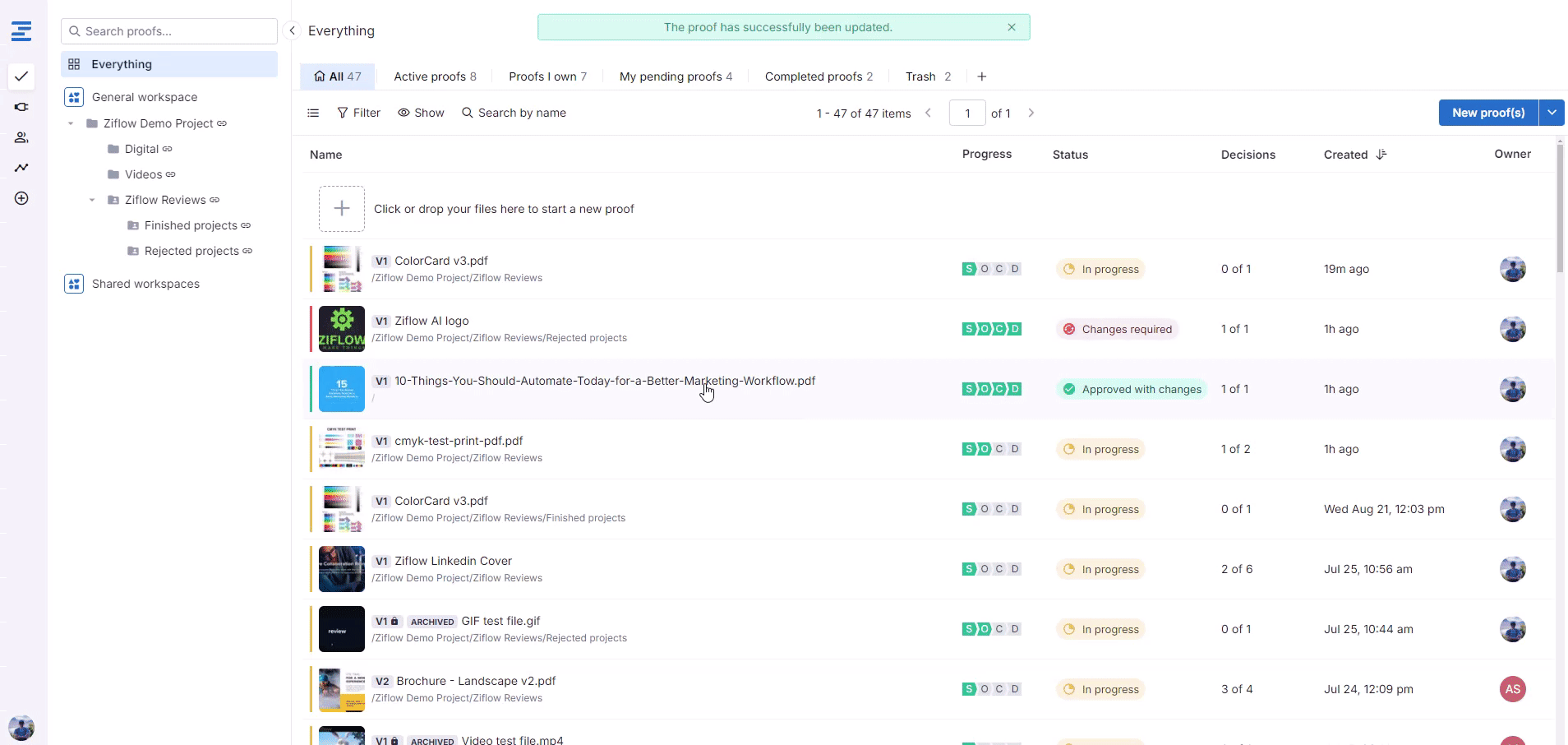The height and width of the screenshot is (745, 1568).
Task: Open Brochure - Landscape v2.pdf proof
Action: click(476, 681)
